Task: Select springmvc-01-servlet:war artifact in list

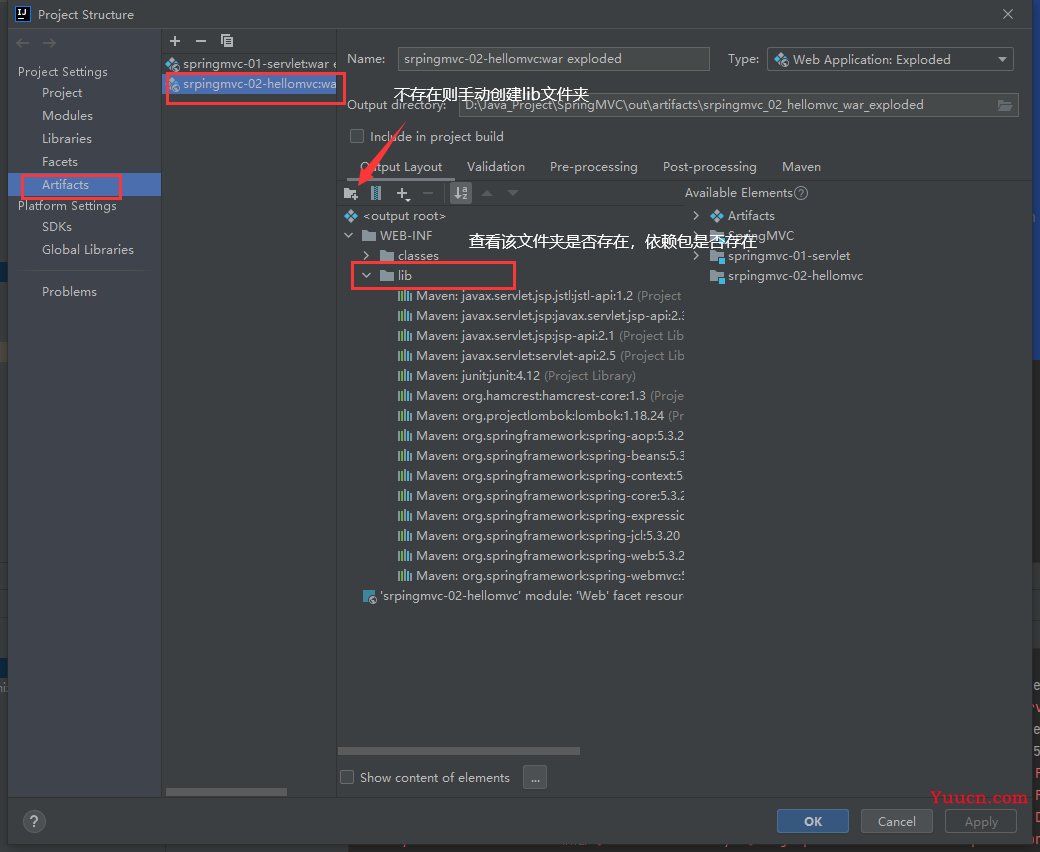Action: (x=250, y=64)
